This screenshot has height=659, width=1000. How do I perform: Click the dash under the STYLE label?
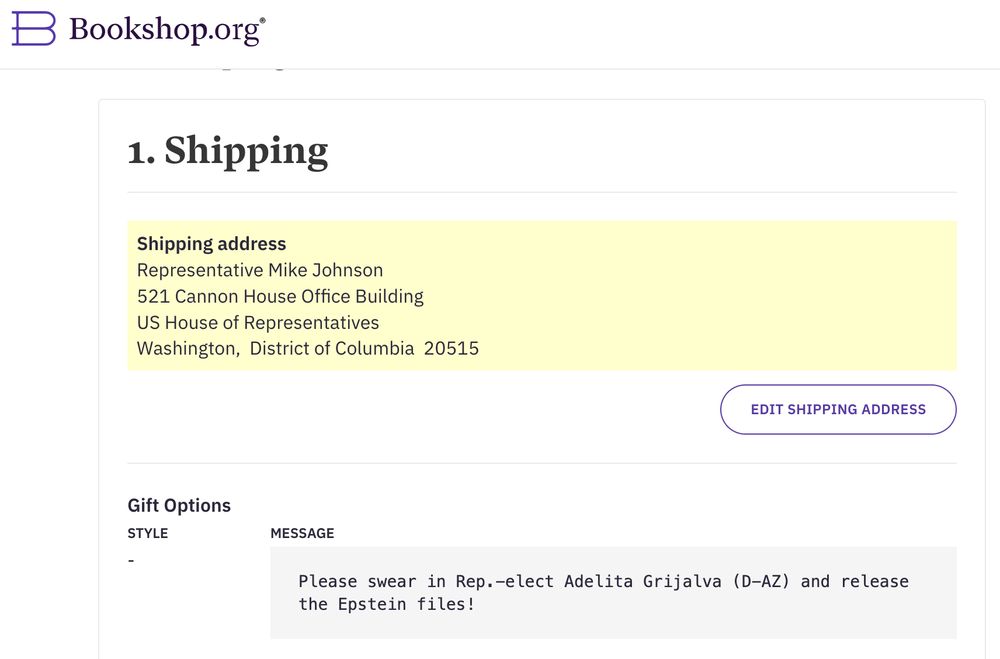(131, 560)
